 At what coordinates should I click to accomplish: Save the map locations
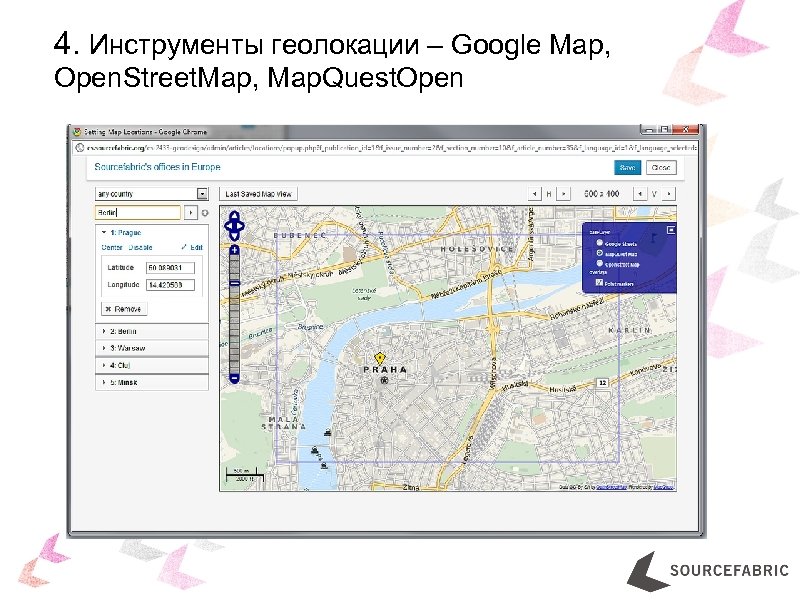coord(627,167)
